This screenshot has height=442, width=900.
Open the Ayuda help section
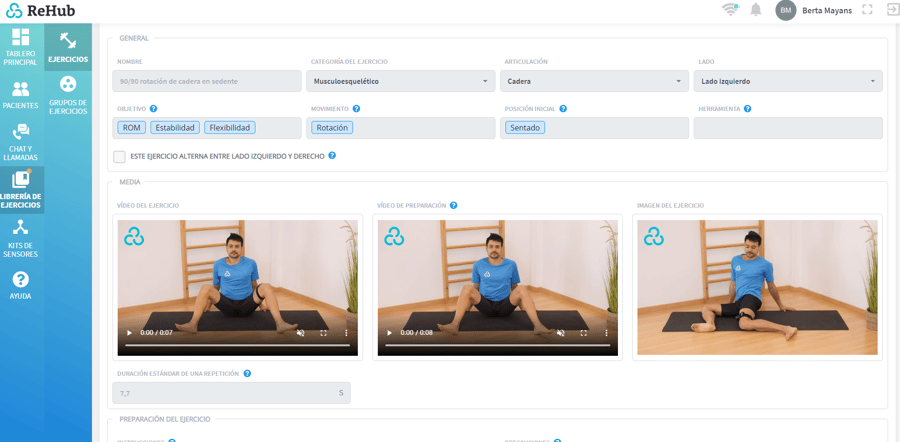[x=22, y=286]
